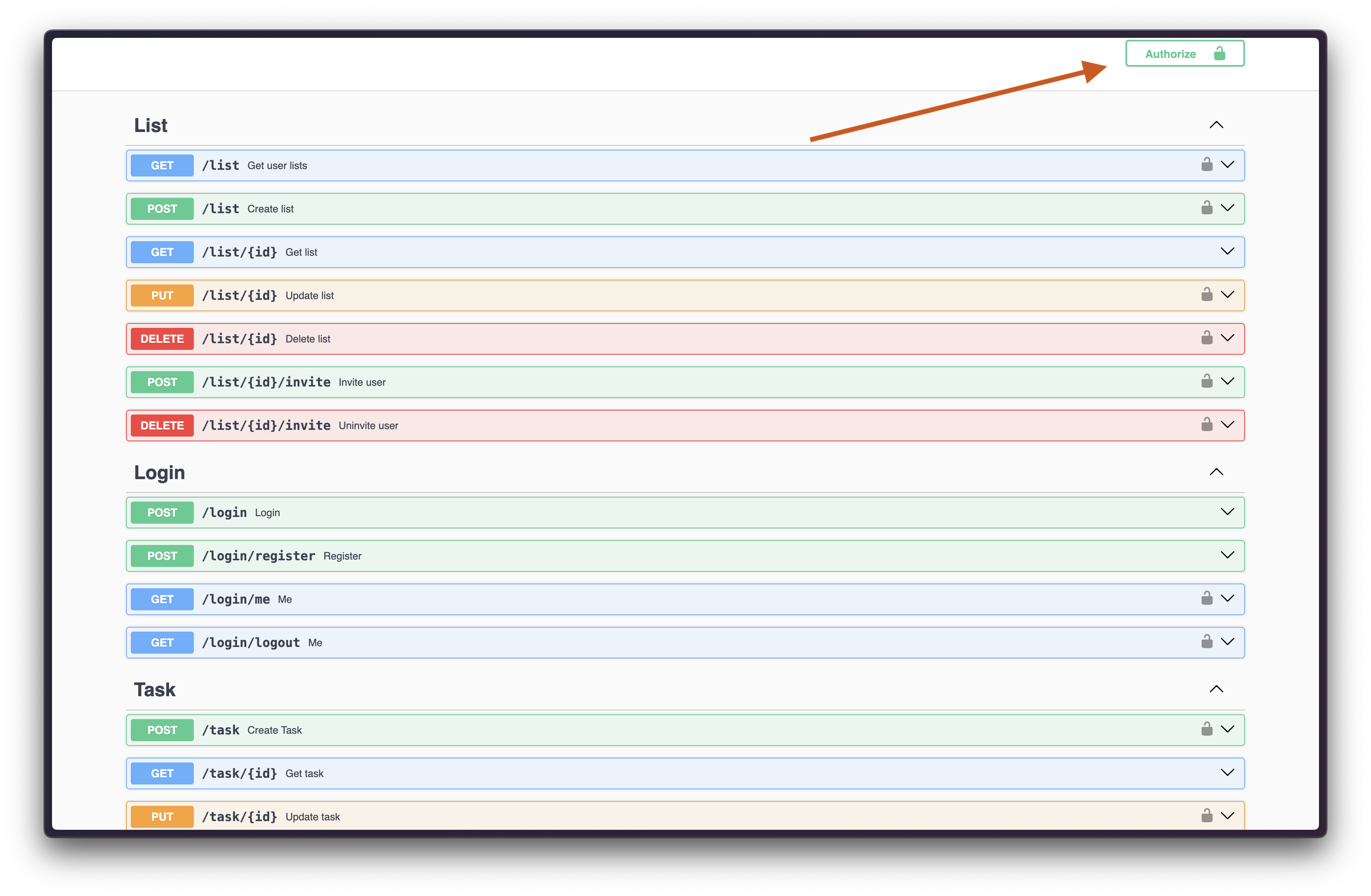Expand POST /login endpoint chevron
The image size is (1371, 896).
click(x=1227, y=512)
